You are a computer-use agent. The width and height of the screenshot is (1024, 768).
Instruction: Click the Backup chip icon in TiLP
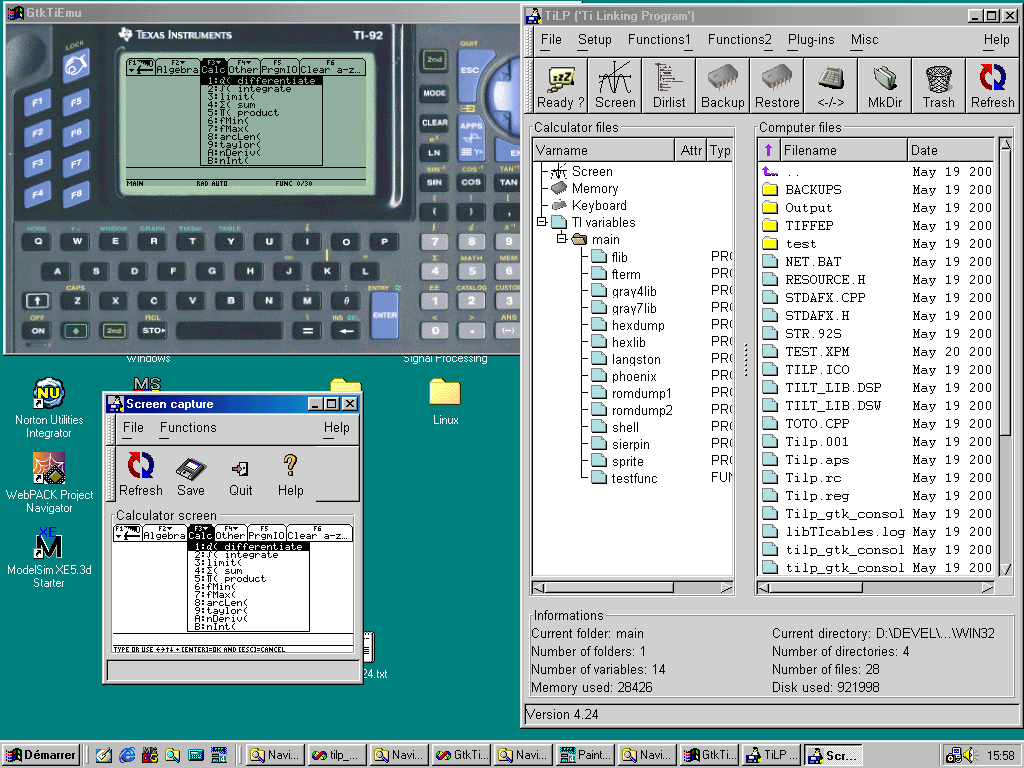722,86
